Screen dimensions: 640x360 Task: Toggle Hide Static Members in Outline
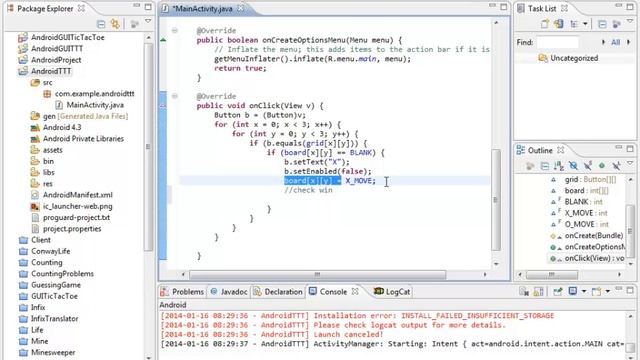[587, 166]
